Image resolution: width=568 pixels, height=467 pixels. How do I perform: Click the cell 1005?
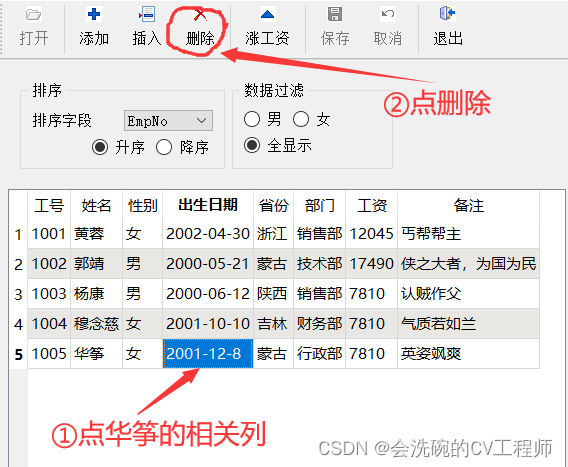(x=49, y=354)
